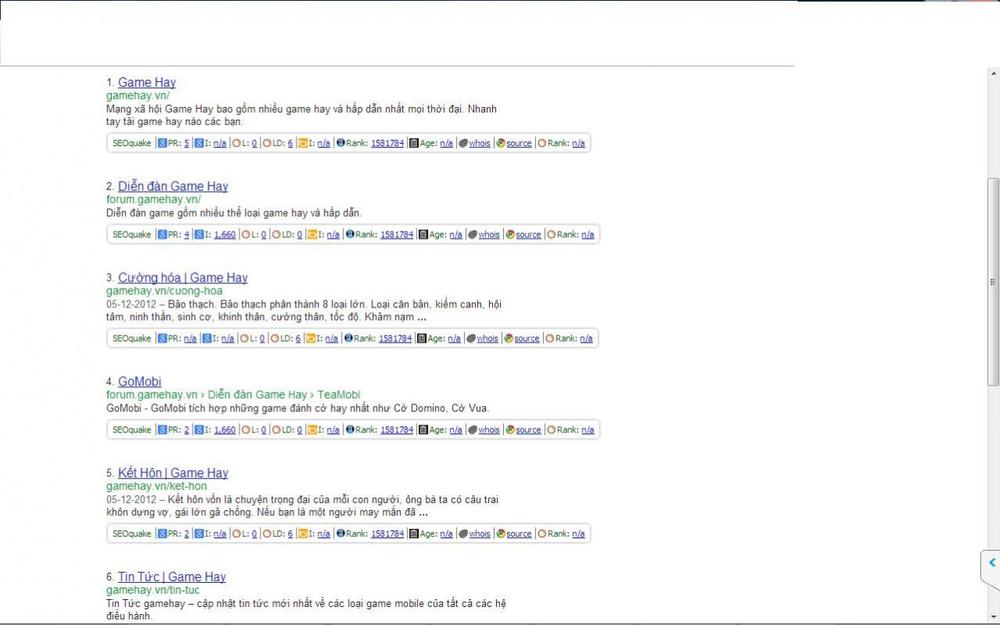Open the 'Cường hóa | Game Hay' result
Screen dimensions: 1000x625
(x=182, y=277)
